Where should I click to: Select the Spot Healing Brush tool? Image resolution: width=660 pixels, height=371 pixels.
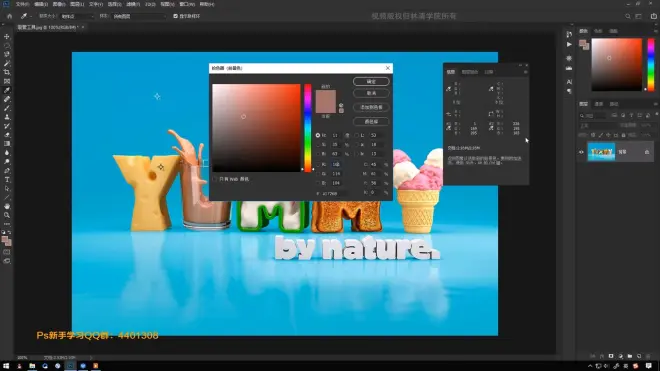click(x=7, y=99)
